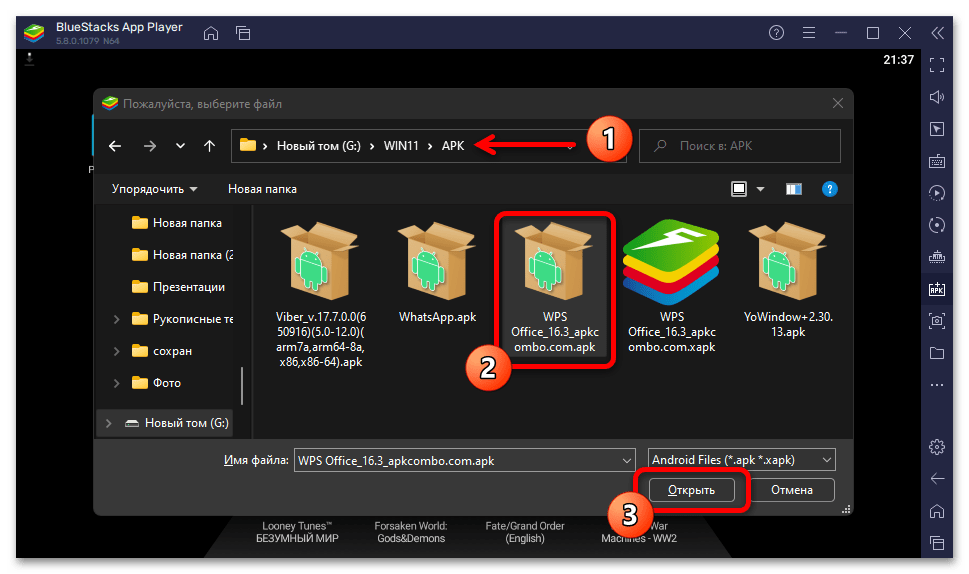This screenshot has width=969, height=574.
Task: Click Looney Tunes БЕЗУМНЫЙ МИР game label
Action: pos(297,532)
